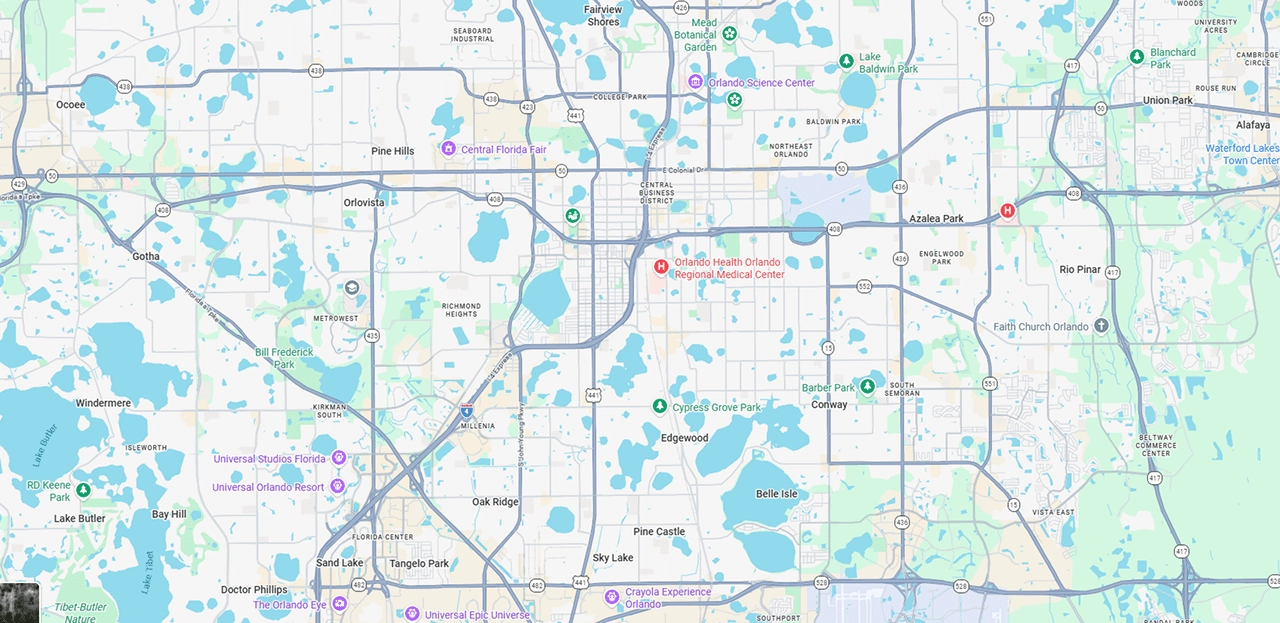This screenshot has height=623, width=1280.
Task: Click the Belle Isle label
Action: [x=777, y=494]
